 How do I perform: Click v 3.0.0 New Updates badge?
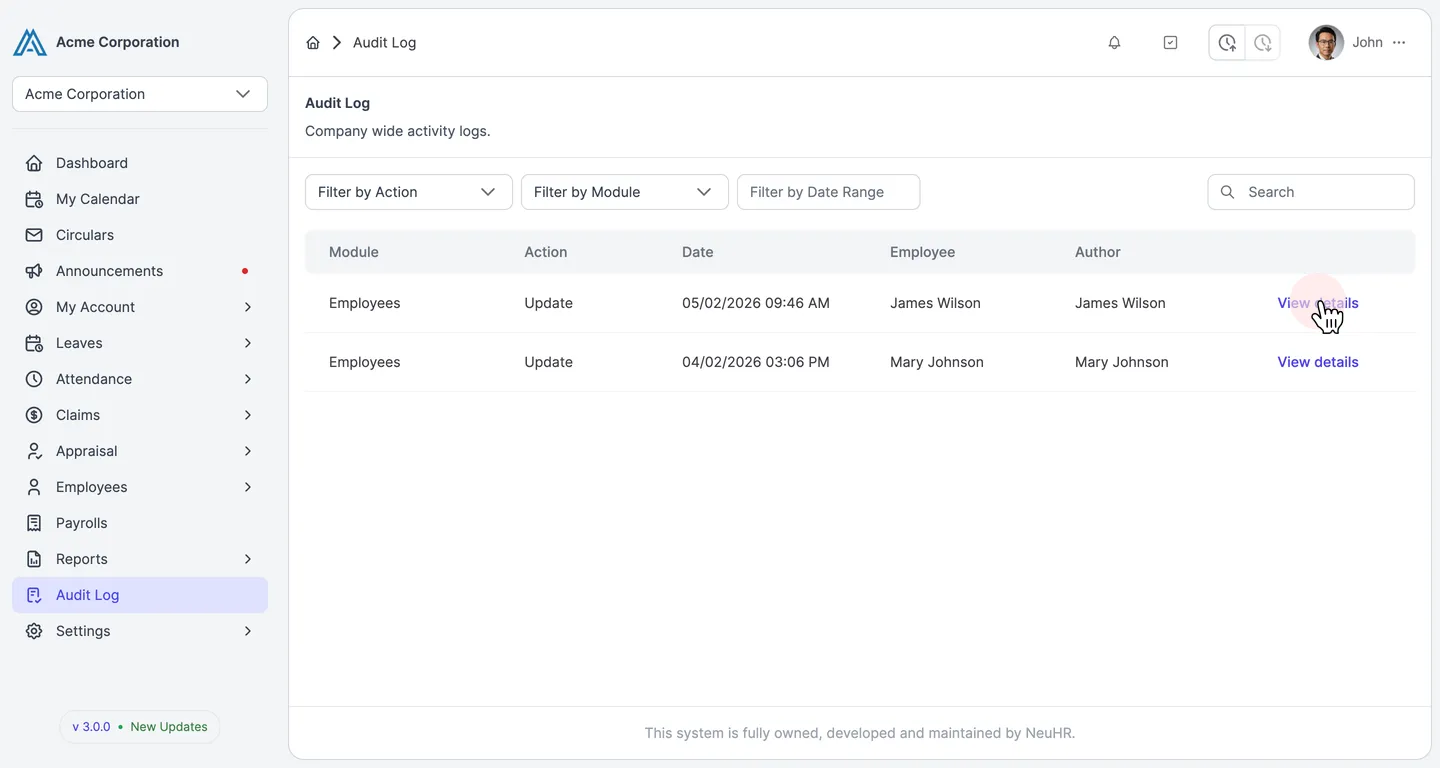140,727
